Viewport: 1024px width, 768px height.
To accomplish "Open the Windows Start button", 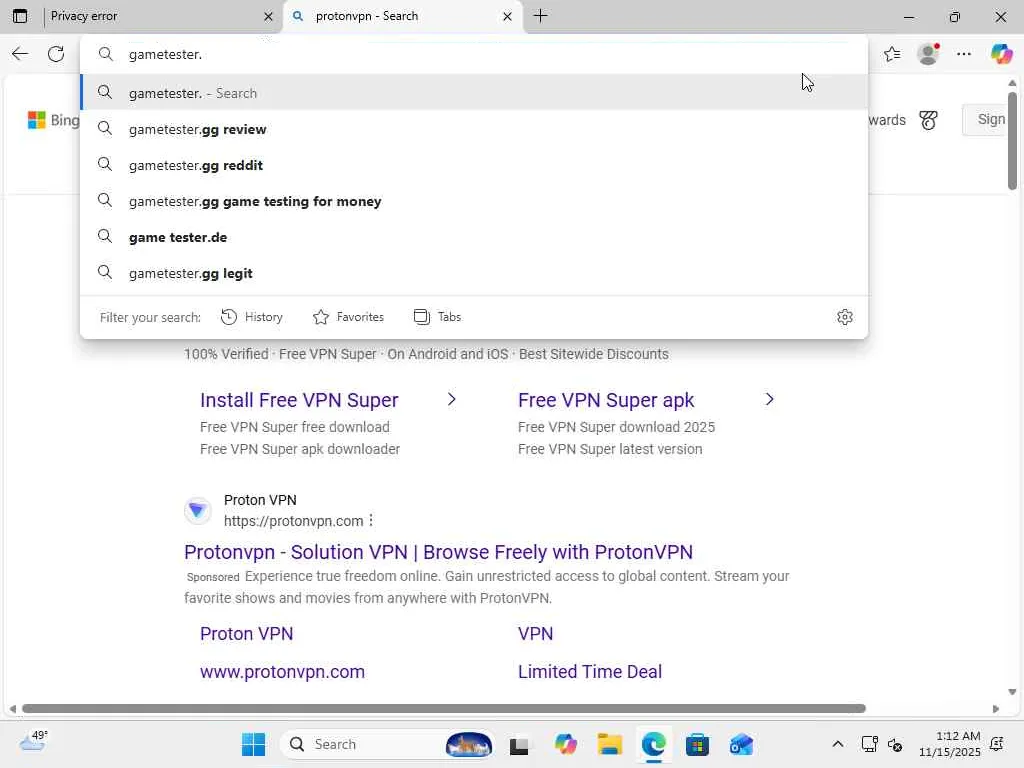I will point(253,744).
